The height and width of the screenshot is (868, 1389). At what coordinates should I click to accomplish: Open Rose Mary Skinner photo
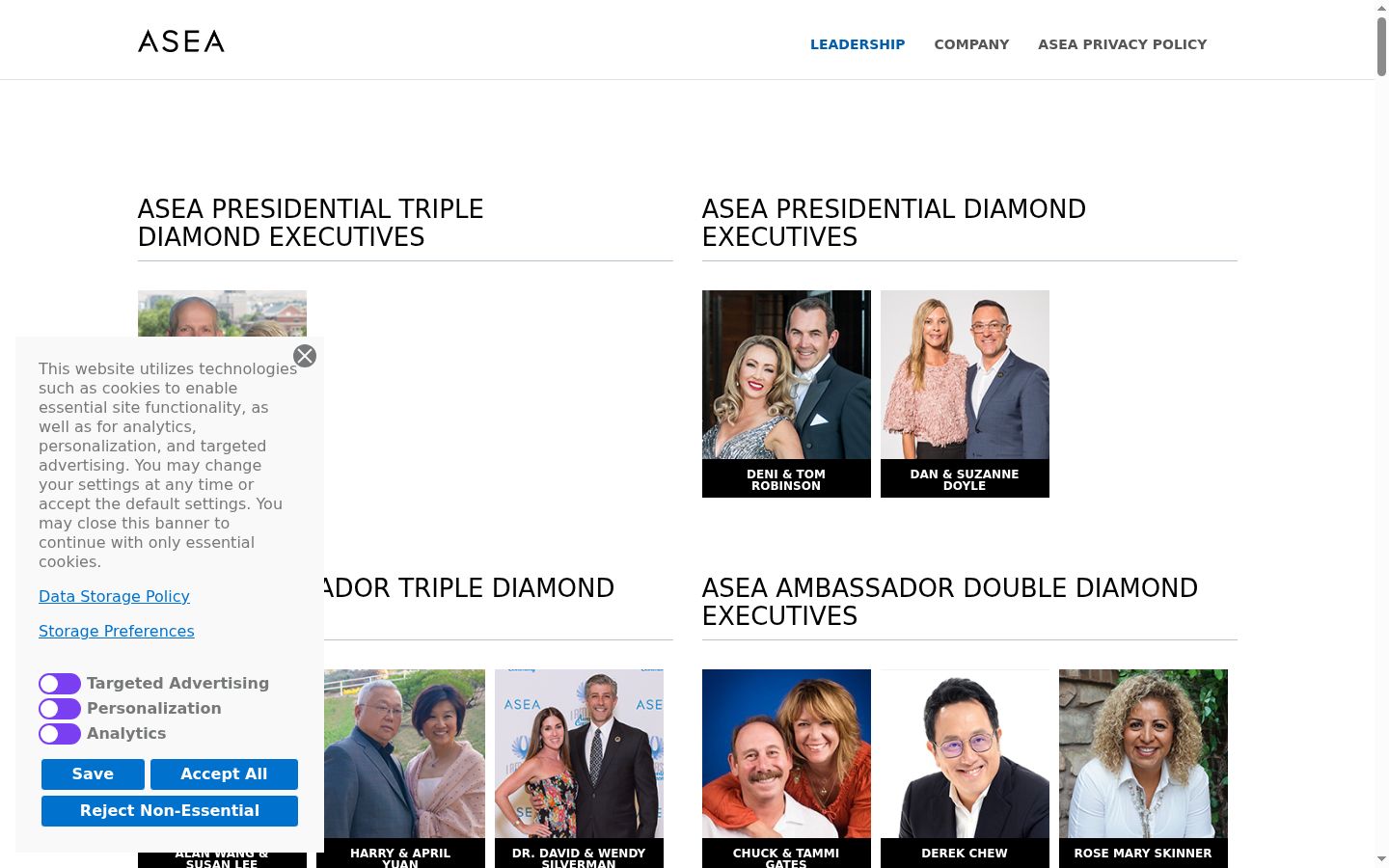point(1143,753)
